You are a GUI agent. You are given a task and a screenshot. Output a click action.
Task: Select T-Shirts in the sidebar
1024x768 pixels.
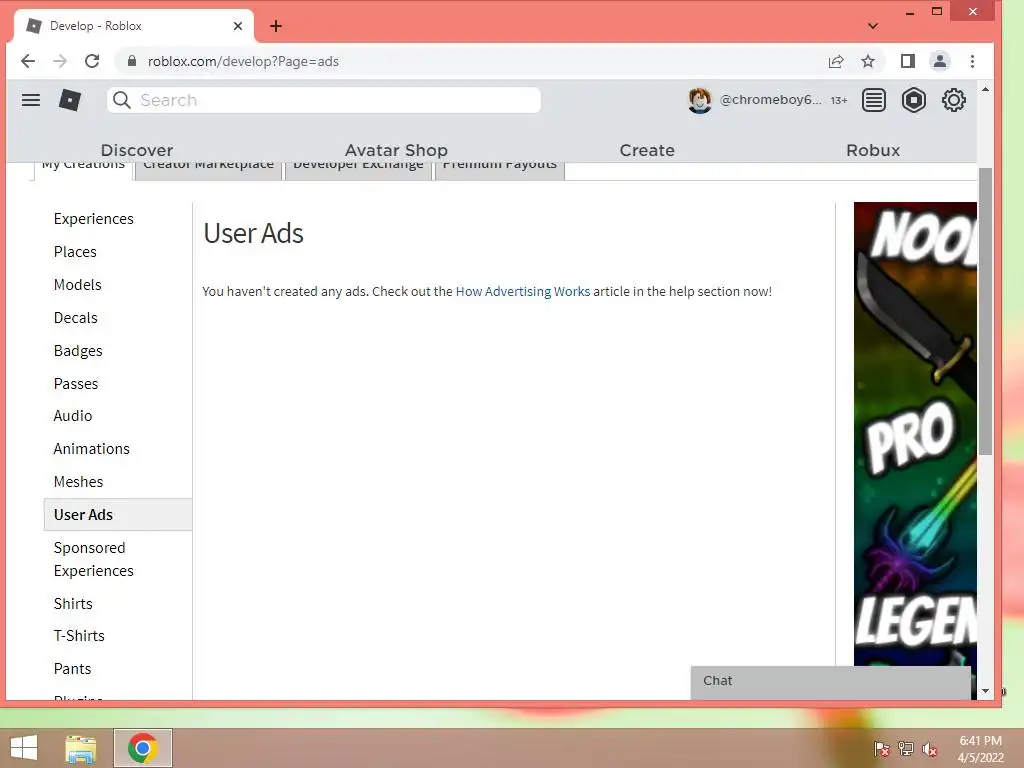pyautogui.click(x=79, y=636)
